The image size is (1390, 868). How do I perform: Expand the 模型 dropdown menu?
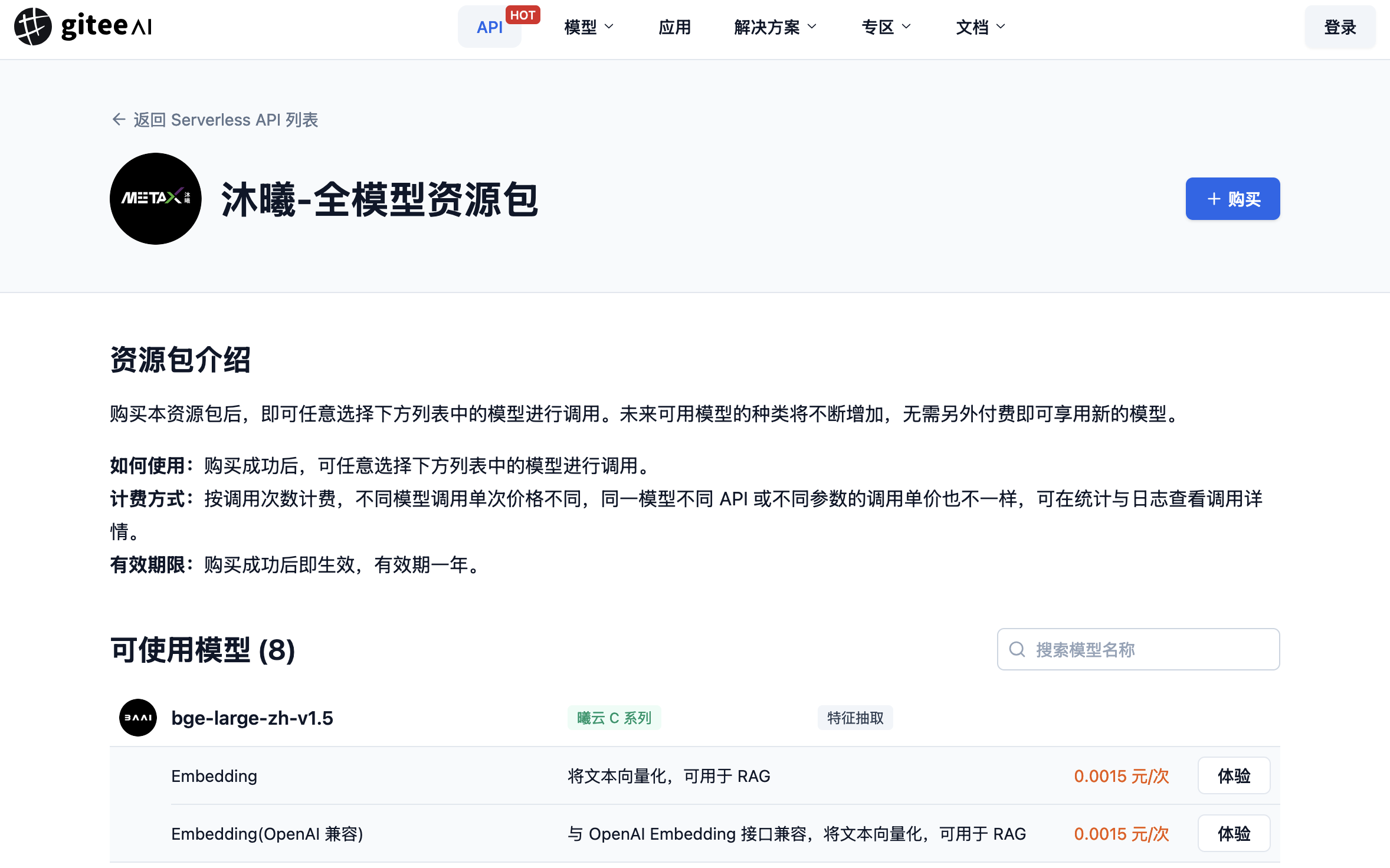point(589,27)
